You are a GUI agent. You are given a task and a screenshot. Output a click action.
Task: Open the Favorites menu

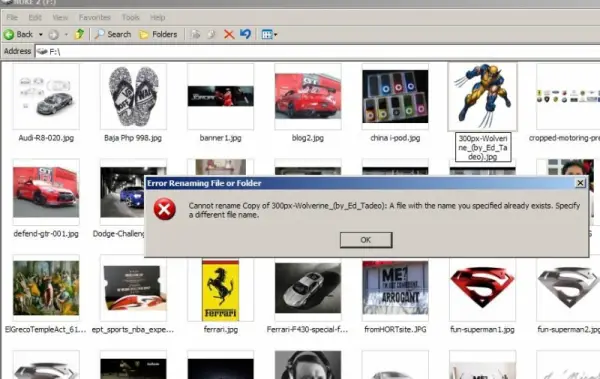pyautogui.click(x=95, y=17)
